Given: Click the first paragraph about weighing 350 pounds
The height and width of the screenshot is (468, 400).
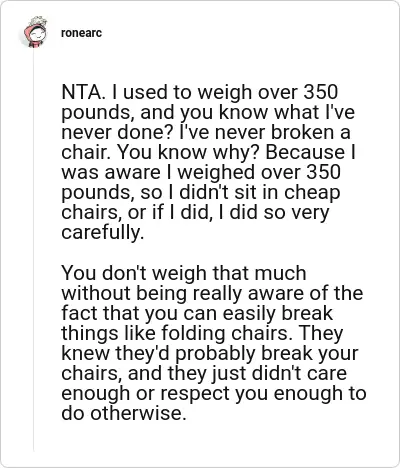Looking at the screenshot, I should click(208, 162).
